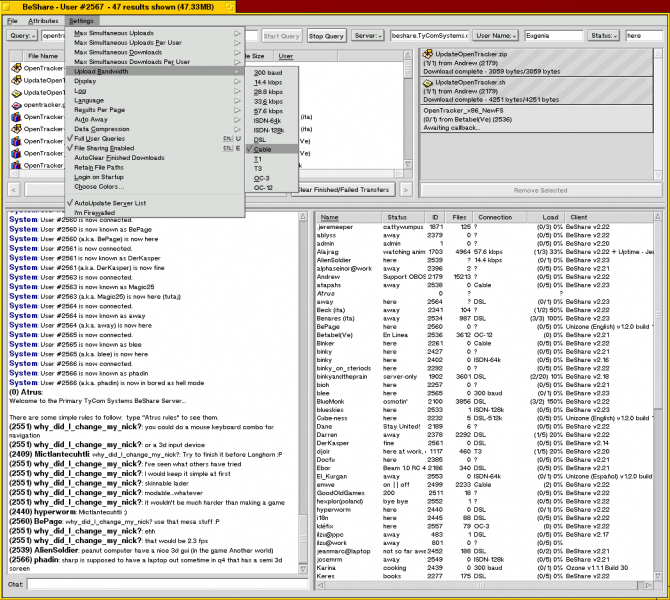Image resolution: width=670 pixels, height=600 pixels.
Task: Toggle the File Sharing Enabled option
Action: [155, 148]
